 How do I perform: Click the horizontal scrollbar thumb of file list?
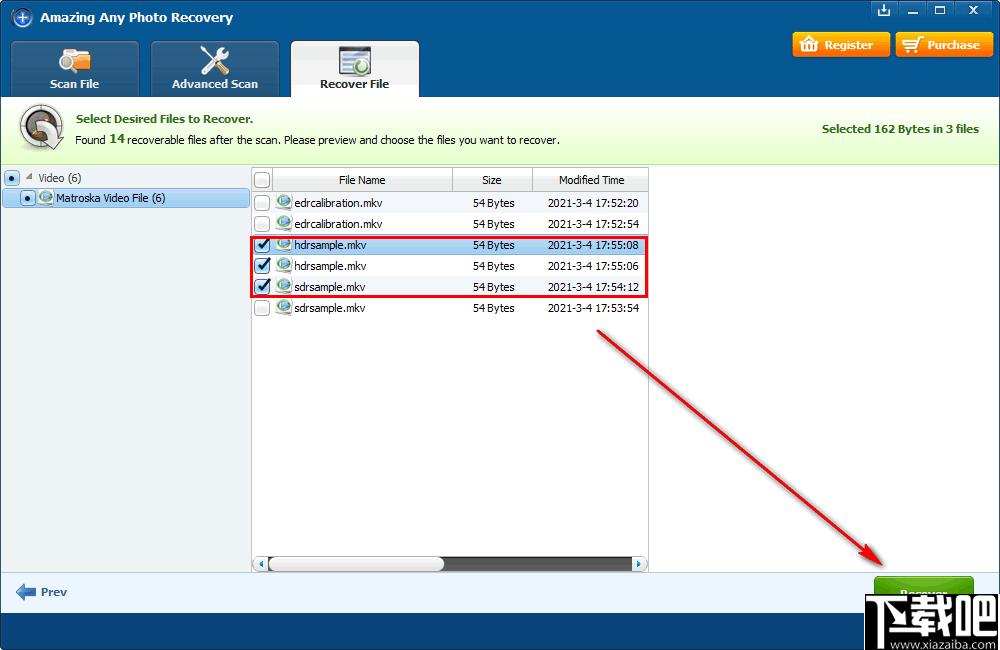356,564
